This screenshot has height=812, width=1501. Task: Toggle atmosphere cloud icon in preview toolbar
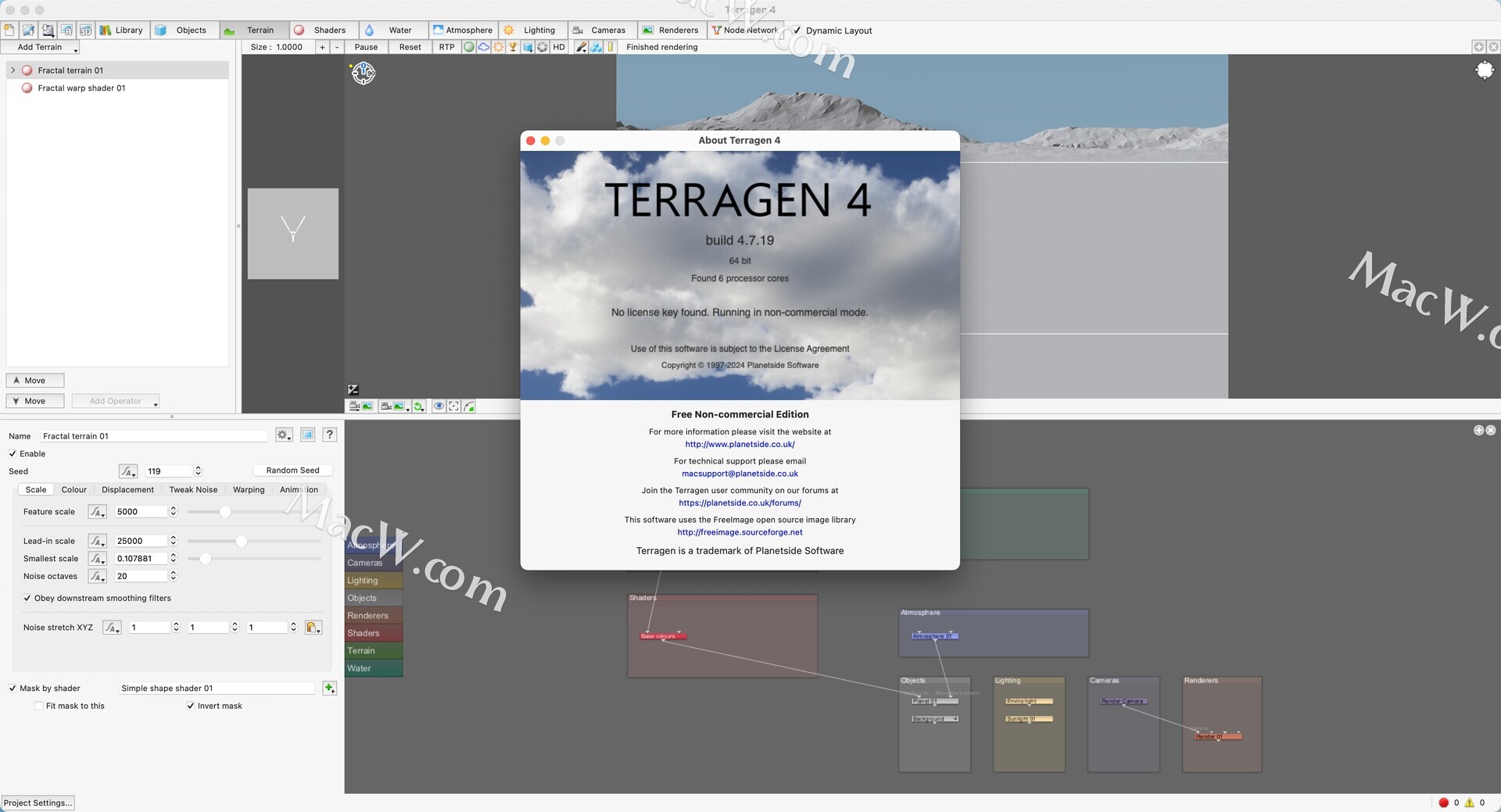pyautogui.click(x=484, y=47)
